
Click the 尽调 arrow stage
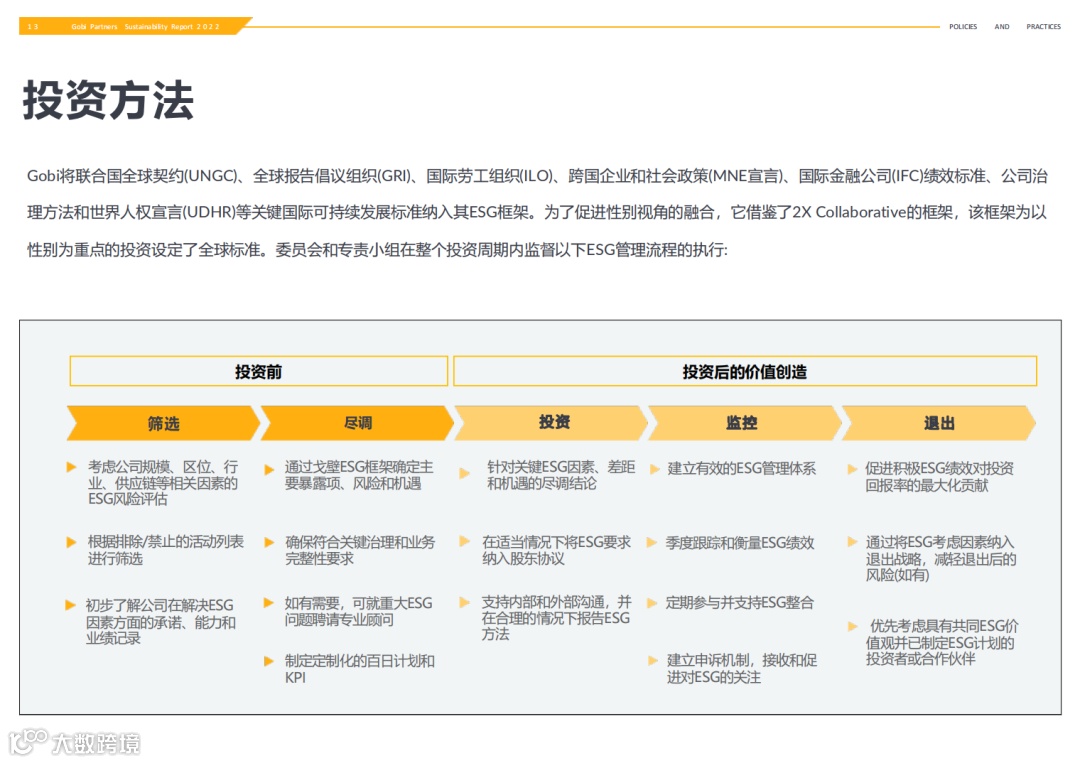[357, 423]
